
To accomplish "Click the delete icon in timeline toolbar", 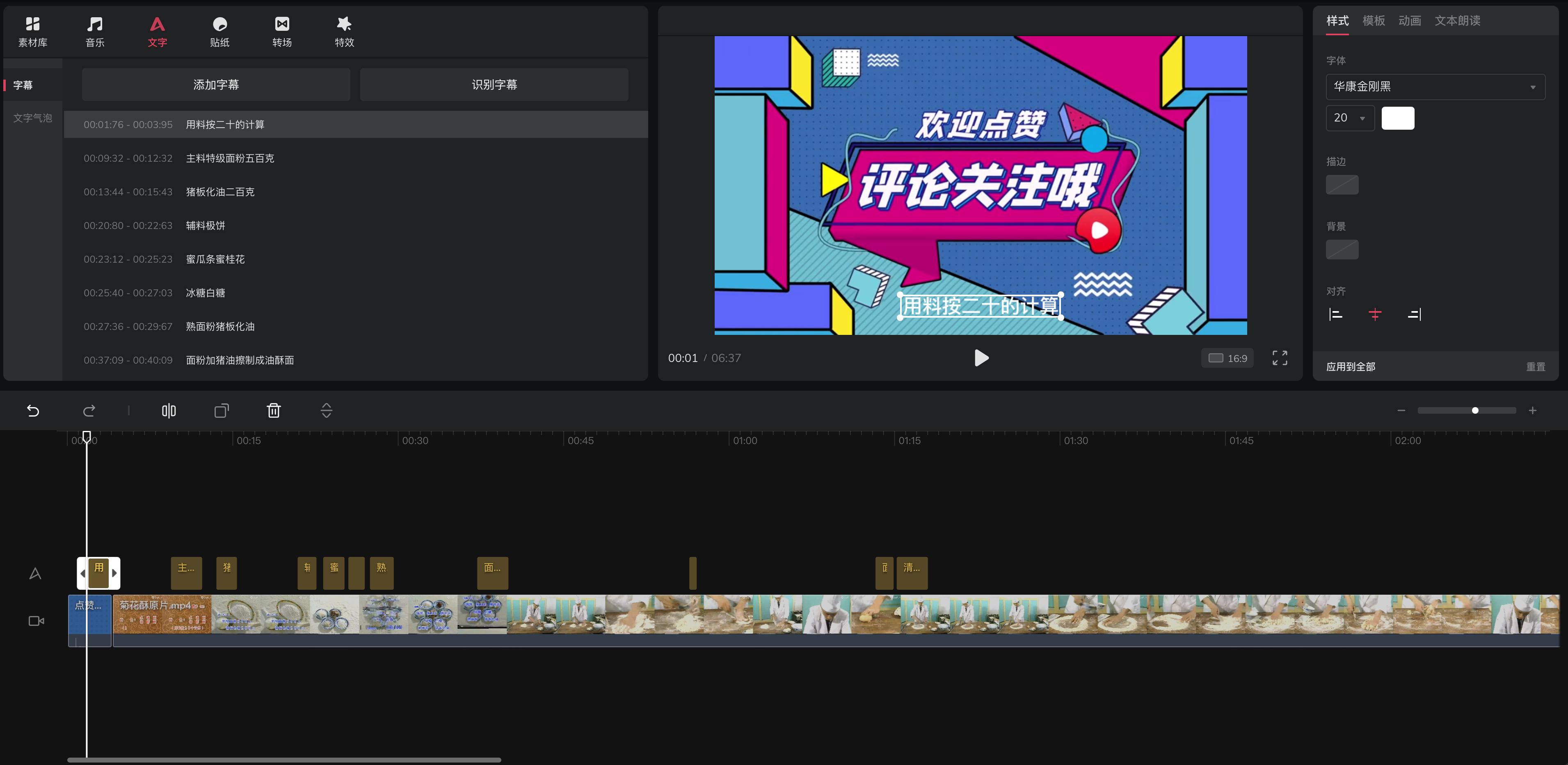I will pos(274,410).
